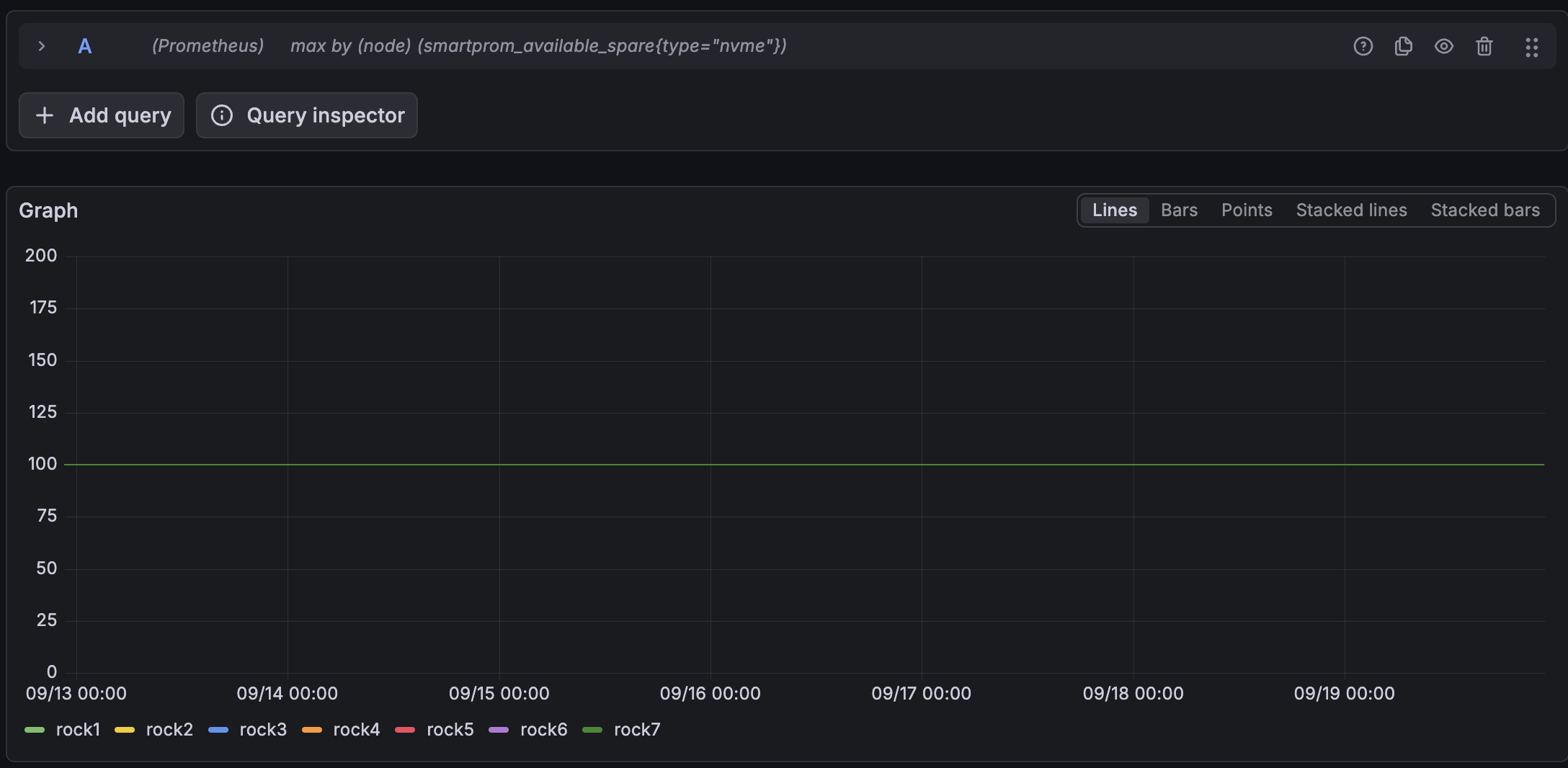
Task: Click the (Prometheus) data source label
Action: 208,46
